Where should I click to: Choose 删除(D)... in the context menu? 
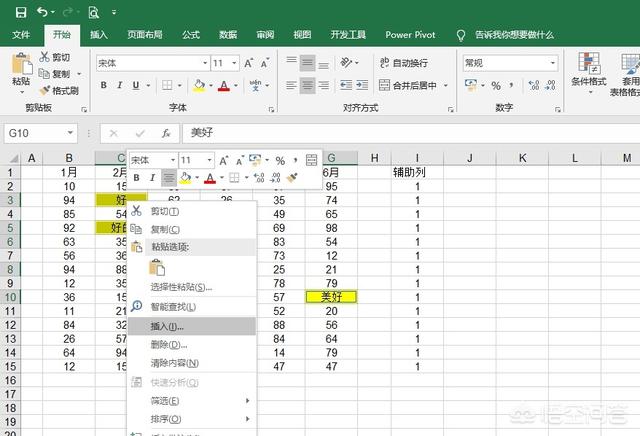(192, 345)
